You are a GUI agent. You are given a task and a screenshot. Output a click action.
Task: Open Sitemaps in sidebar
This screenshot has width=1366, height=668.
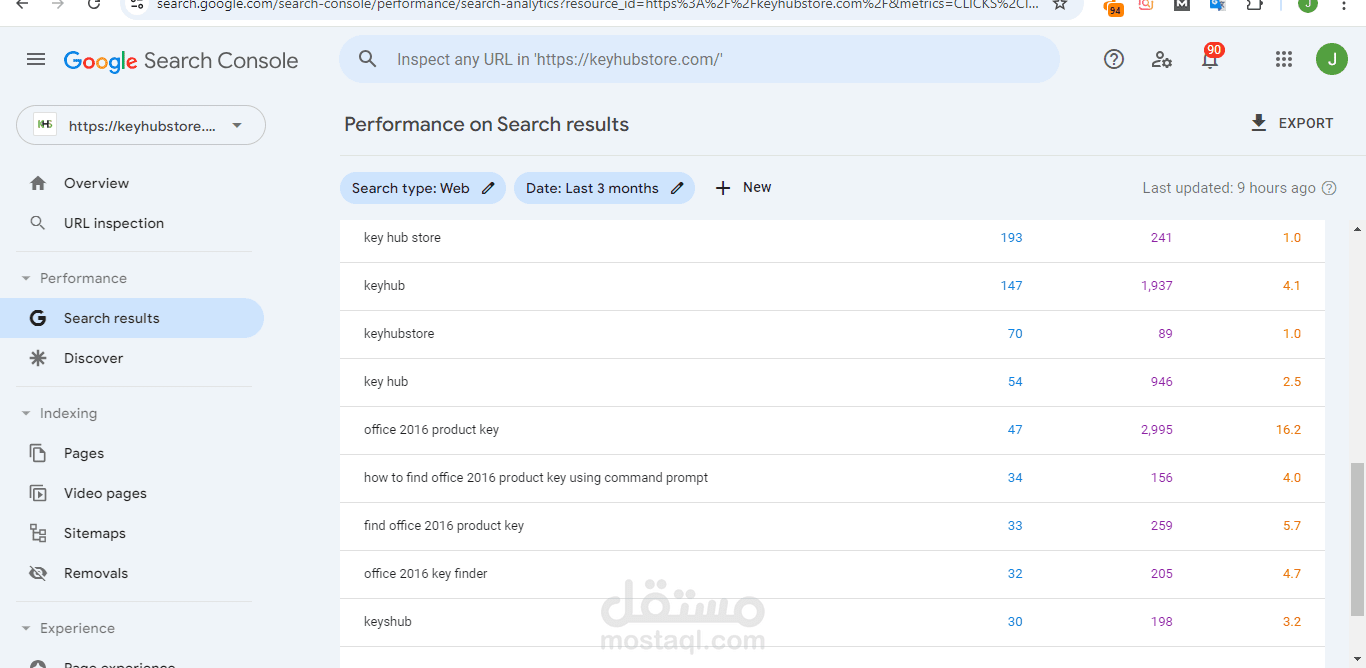[x=132, y=533]
